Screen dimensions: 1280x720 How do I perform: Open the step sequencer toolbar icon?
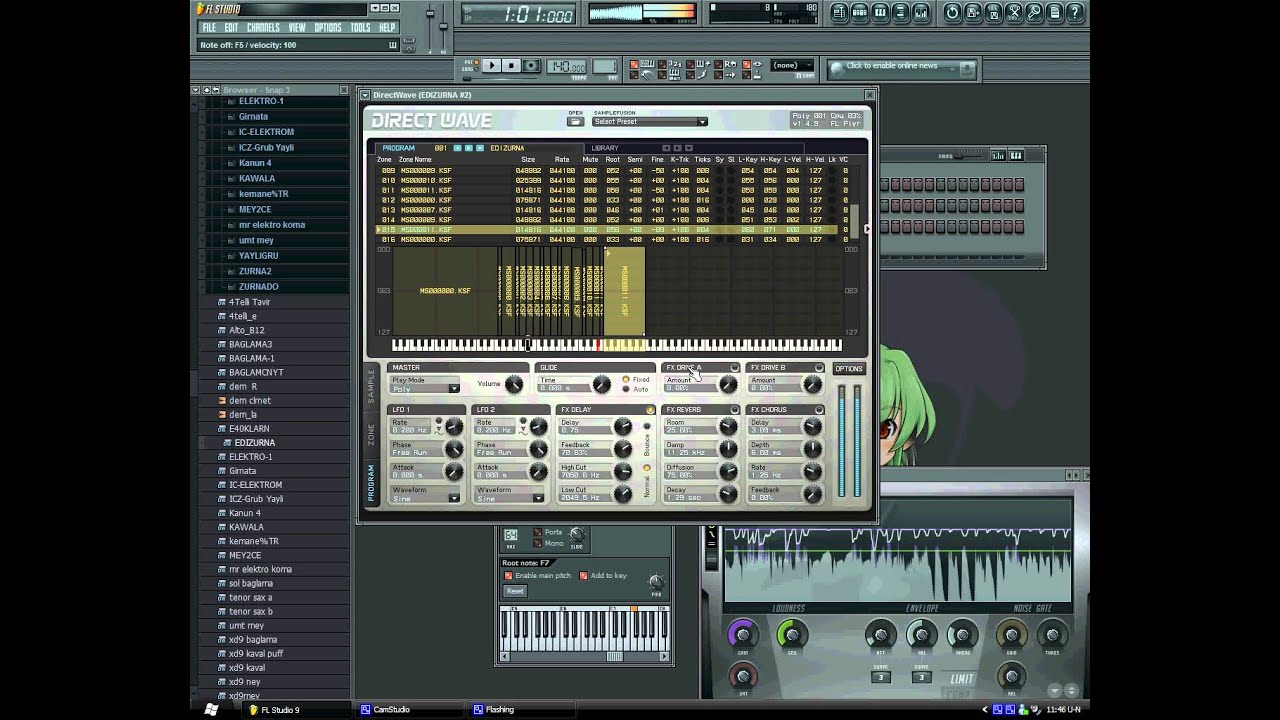coord(860,13)
